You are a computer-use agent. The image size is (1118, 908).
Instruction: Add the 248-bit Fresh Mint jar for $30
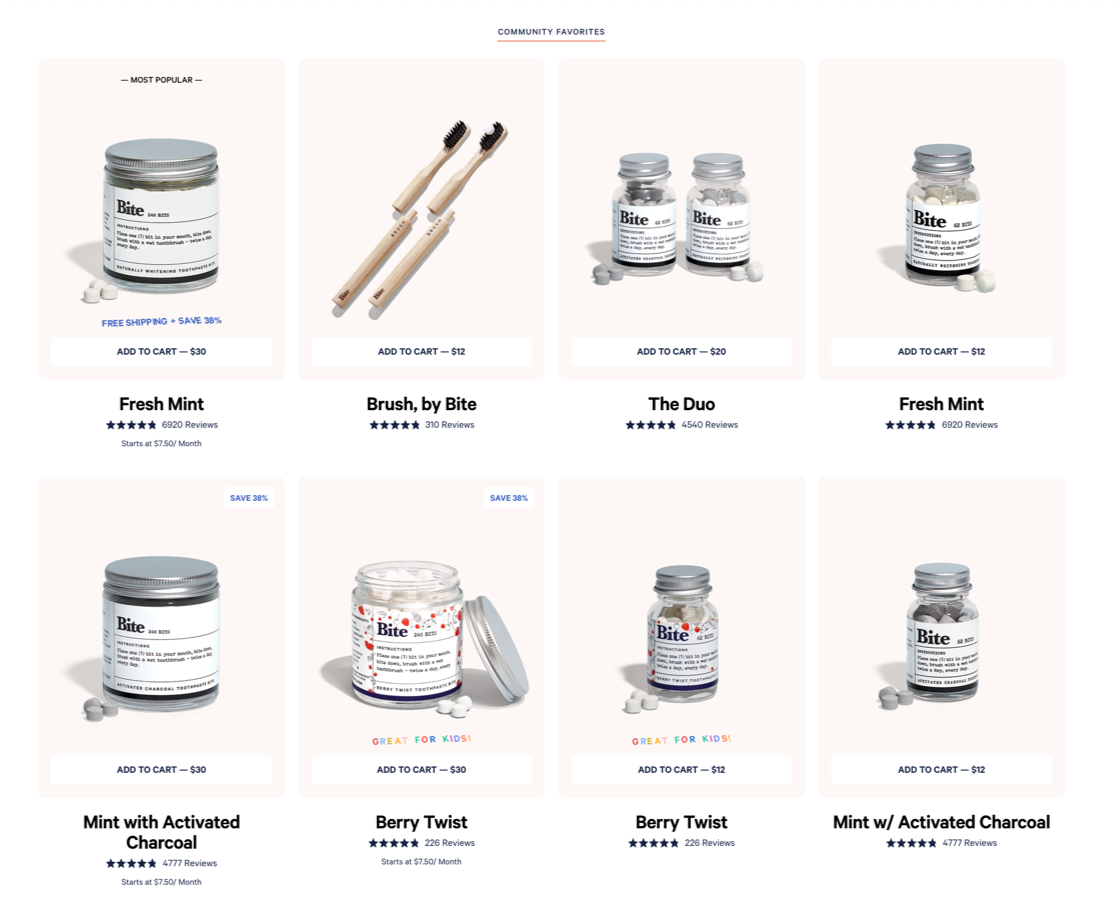(x=161, y=352)
